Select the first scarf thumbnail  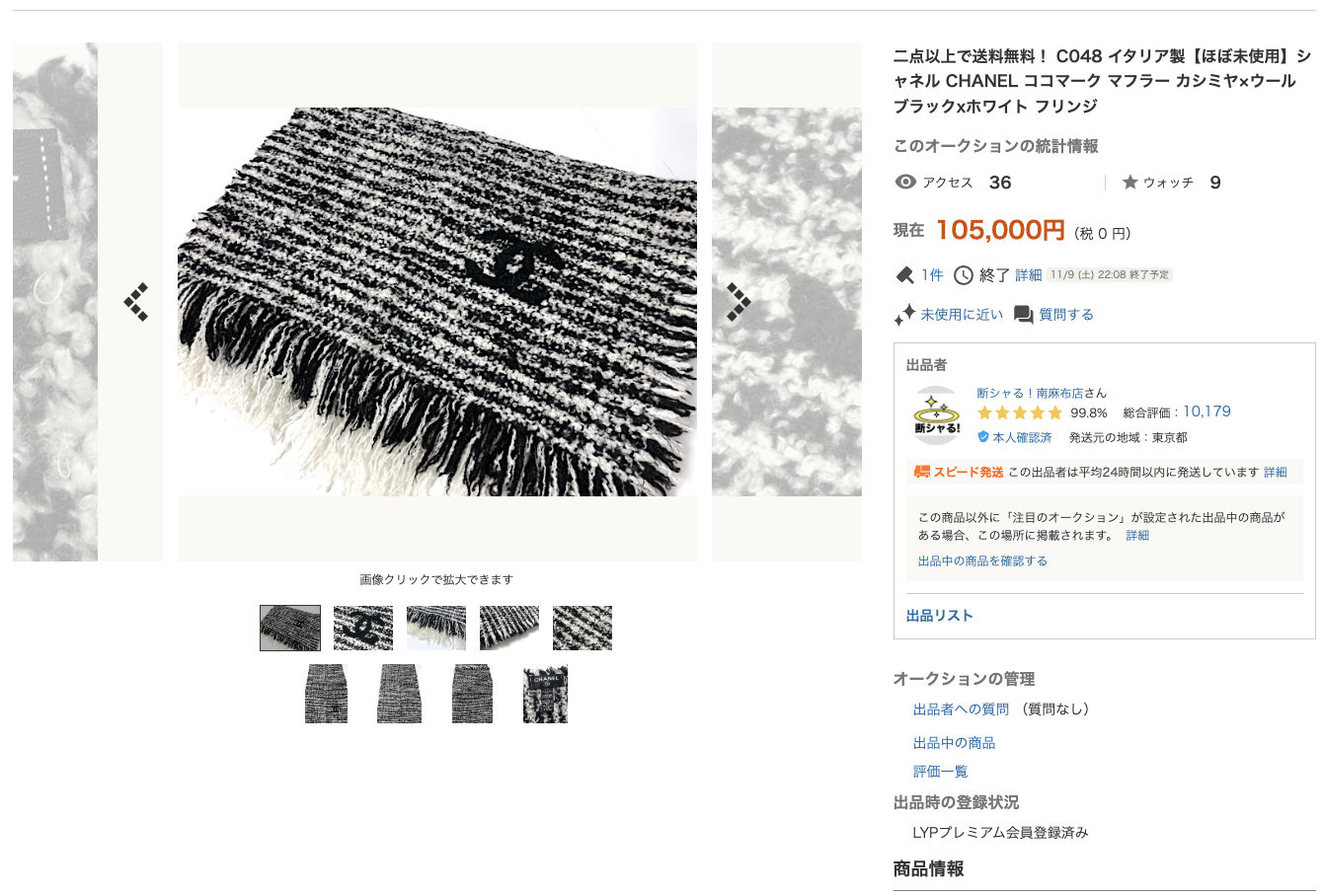point(290,628)
